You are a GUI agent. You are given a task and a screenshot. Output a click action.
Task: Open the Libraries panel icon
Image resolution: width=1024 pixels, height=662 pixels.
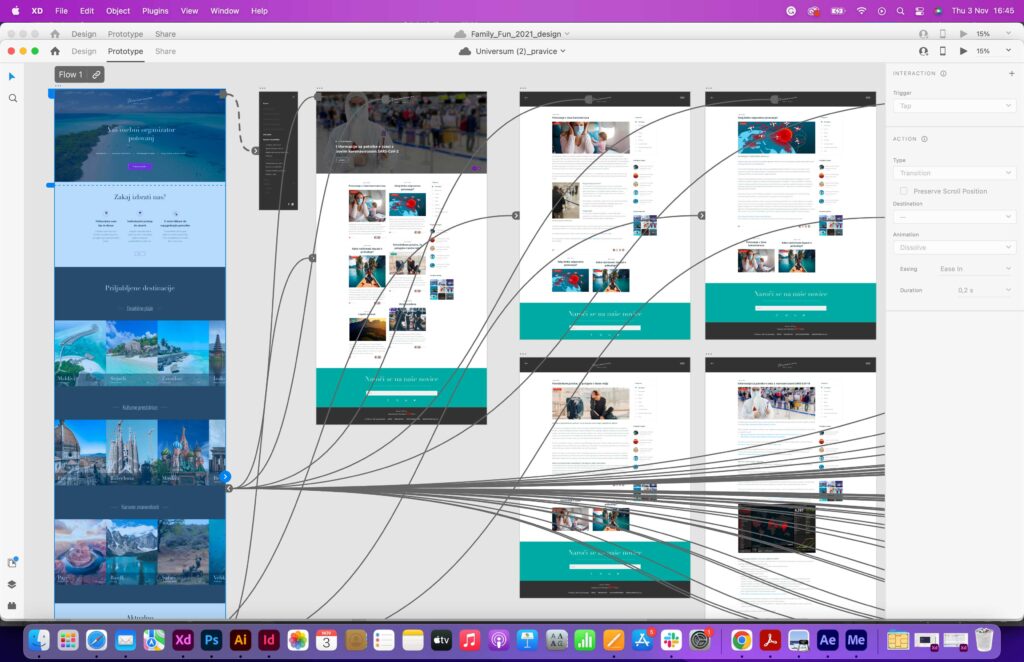(x=12, y=562)
